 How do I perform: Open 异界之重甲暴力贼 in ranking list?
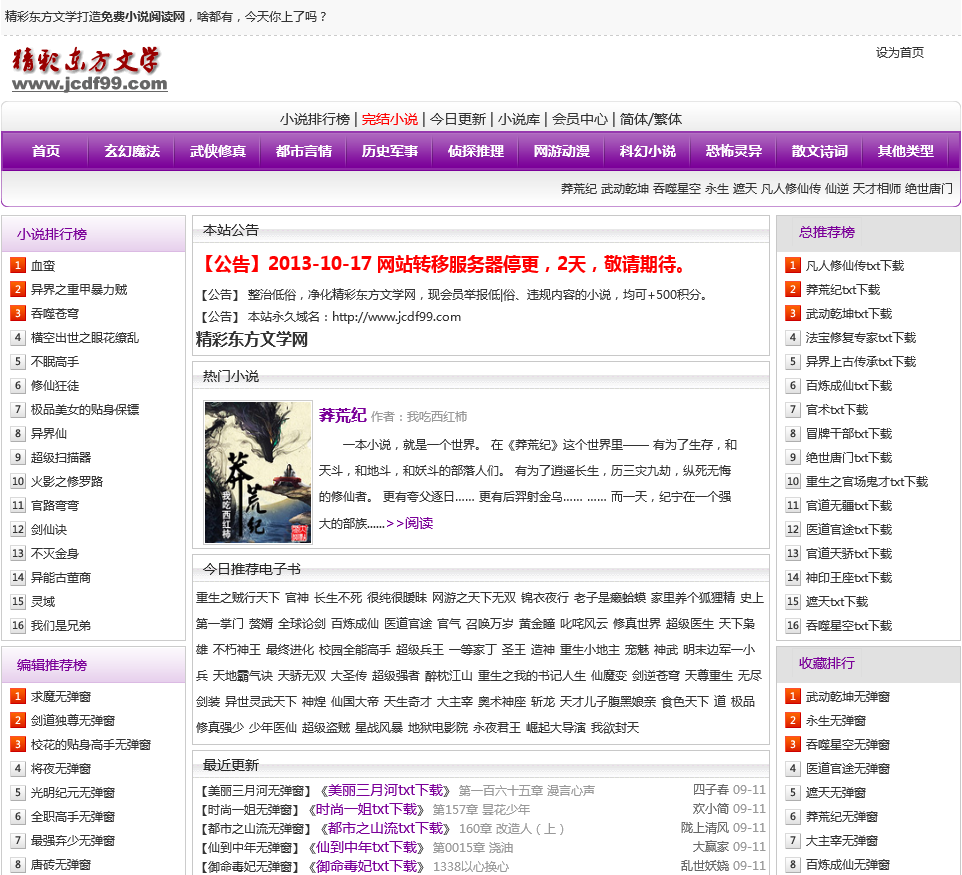(79, 290)
